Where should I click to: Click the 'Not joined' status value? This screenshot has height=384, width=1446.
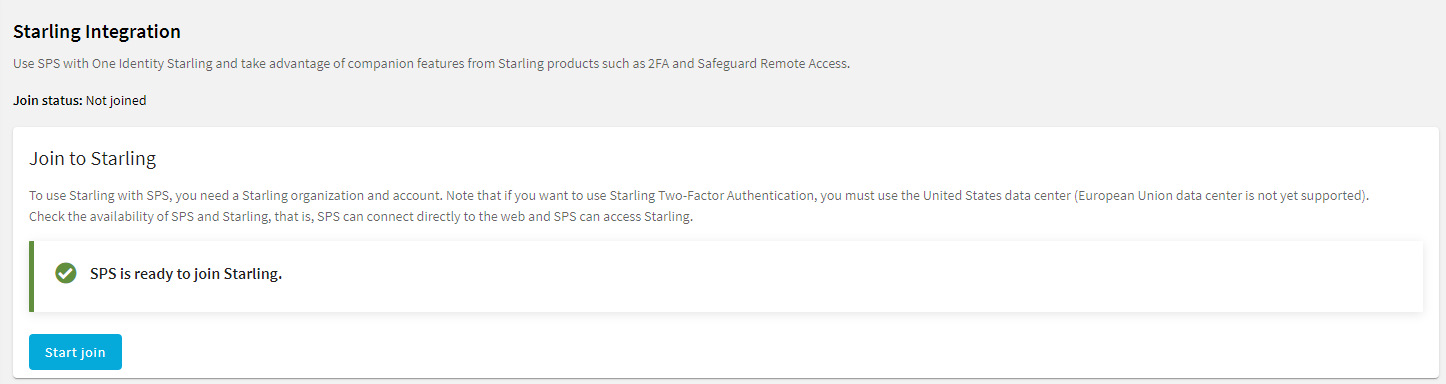tap(116, 101)
